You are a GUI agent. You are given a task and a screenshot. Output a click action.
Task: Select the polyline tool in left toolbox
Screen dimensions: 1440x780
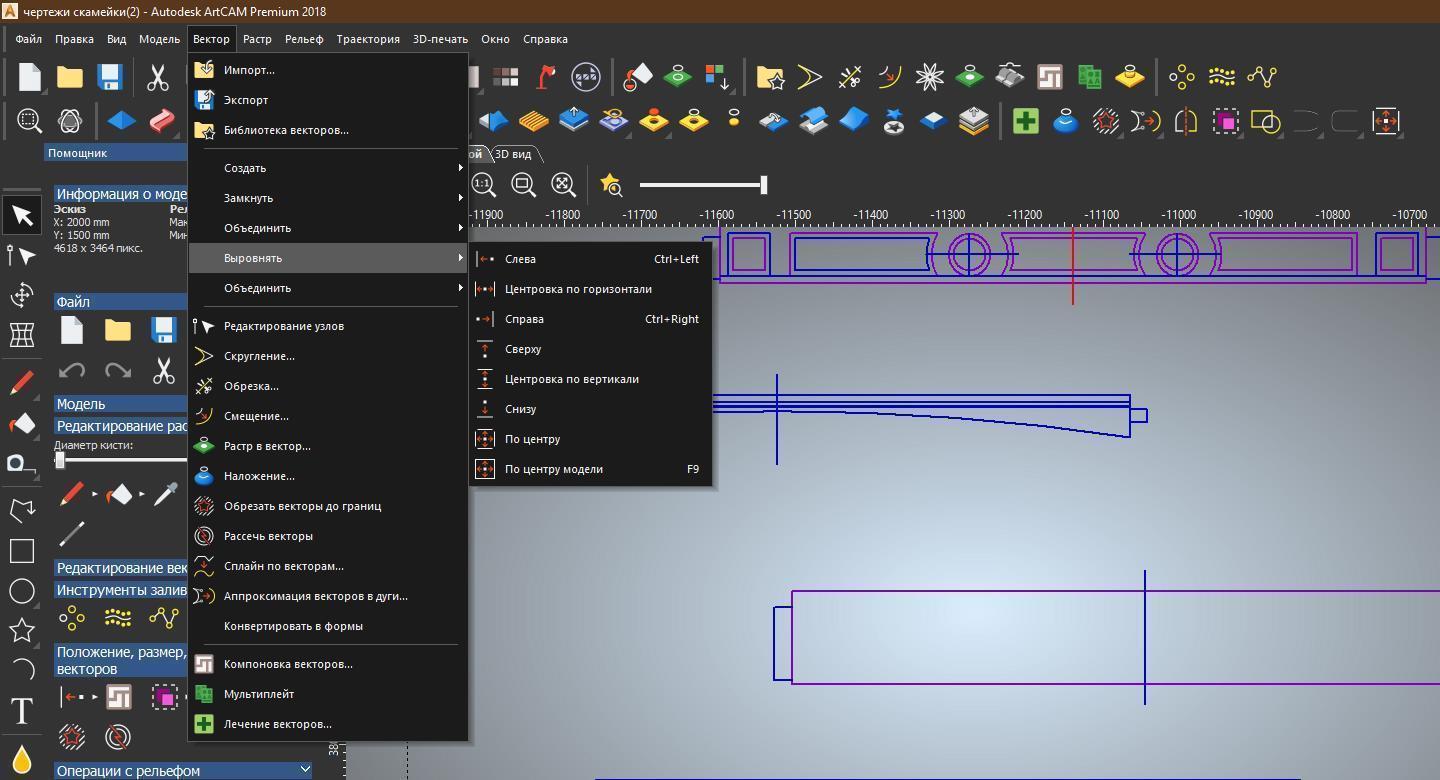pos(22,510)
